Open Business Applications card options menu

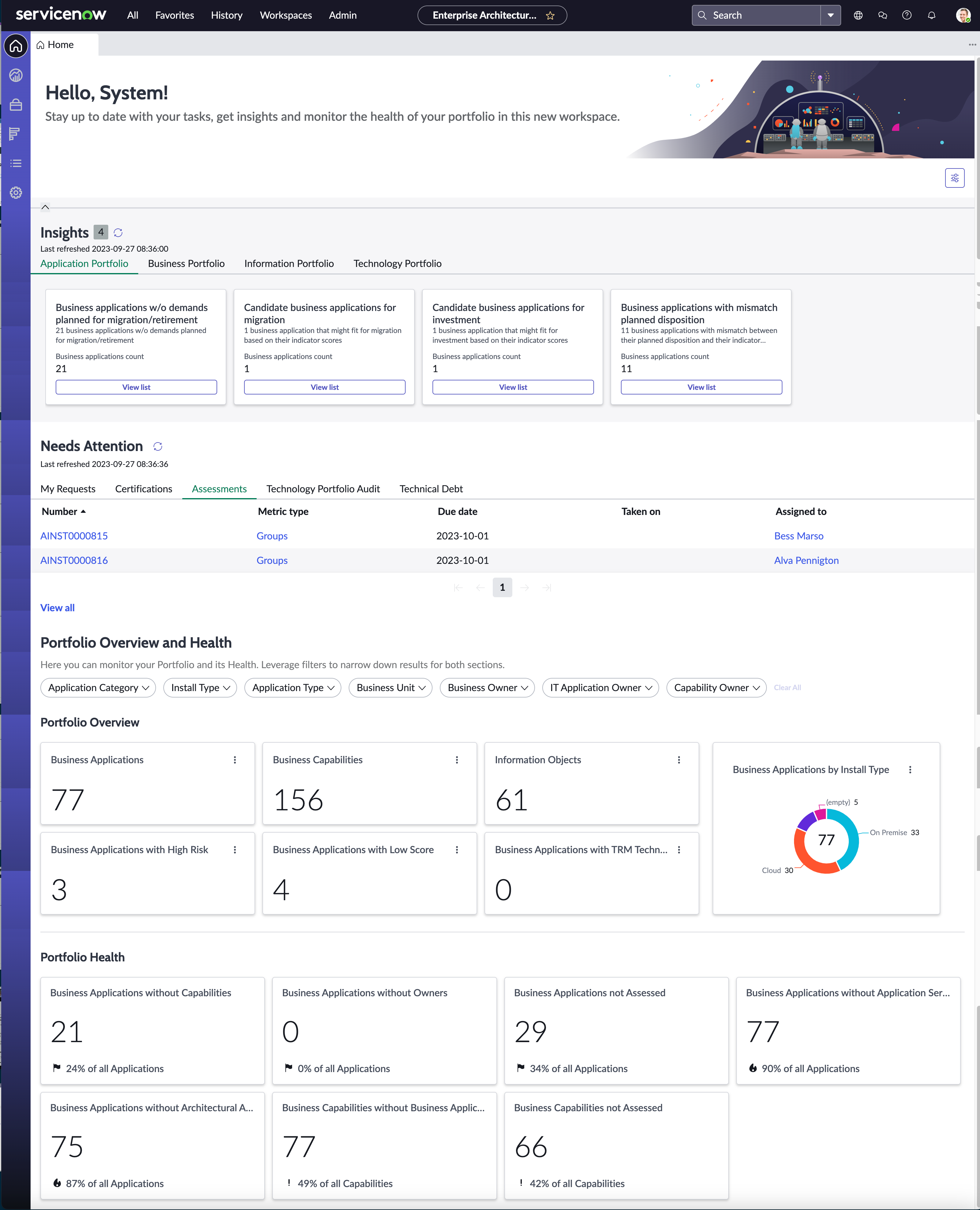point(235,760)
